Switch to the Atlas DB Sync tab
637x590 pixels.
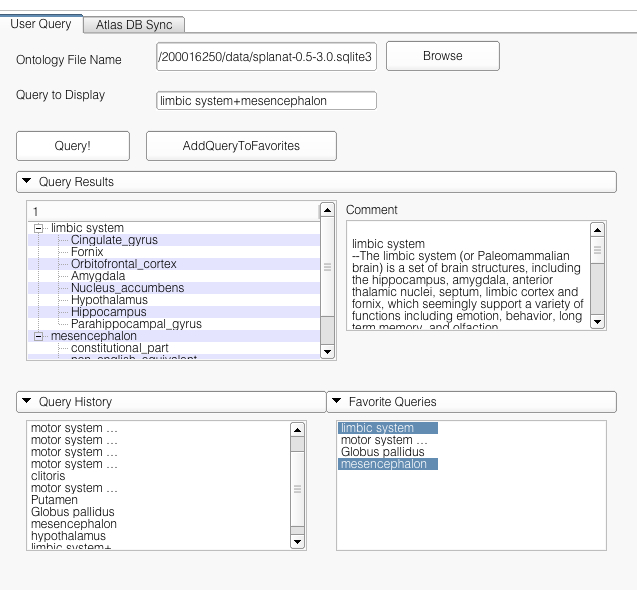tap(134, 25)
